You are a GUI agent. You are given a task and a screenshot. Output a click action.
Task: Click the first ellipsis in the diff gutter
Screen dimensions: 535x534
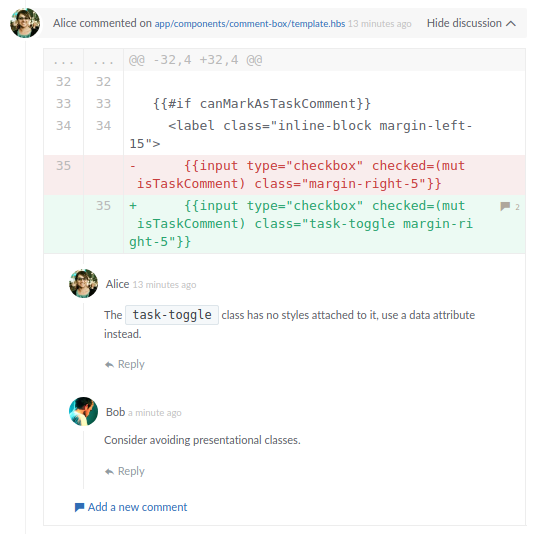(x=63, y=61)
